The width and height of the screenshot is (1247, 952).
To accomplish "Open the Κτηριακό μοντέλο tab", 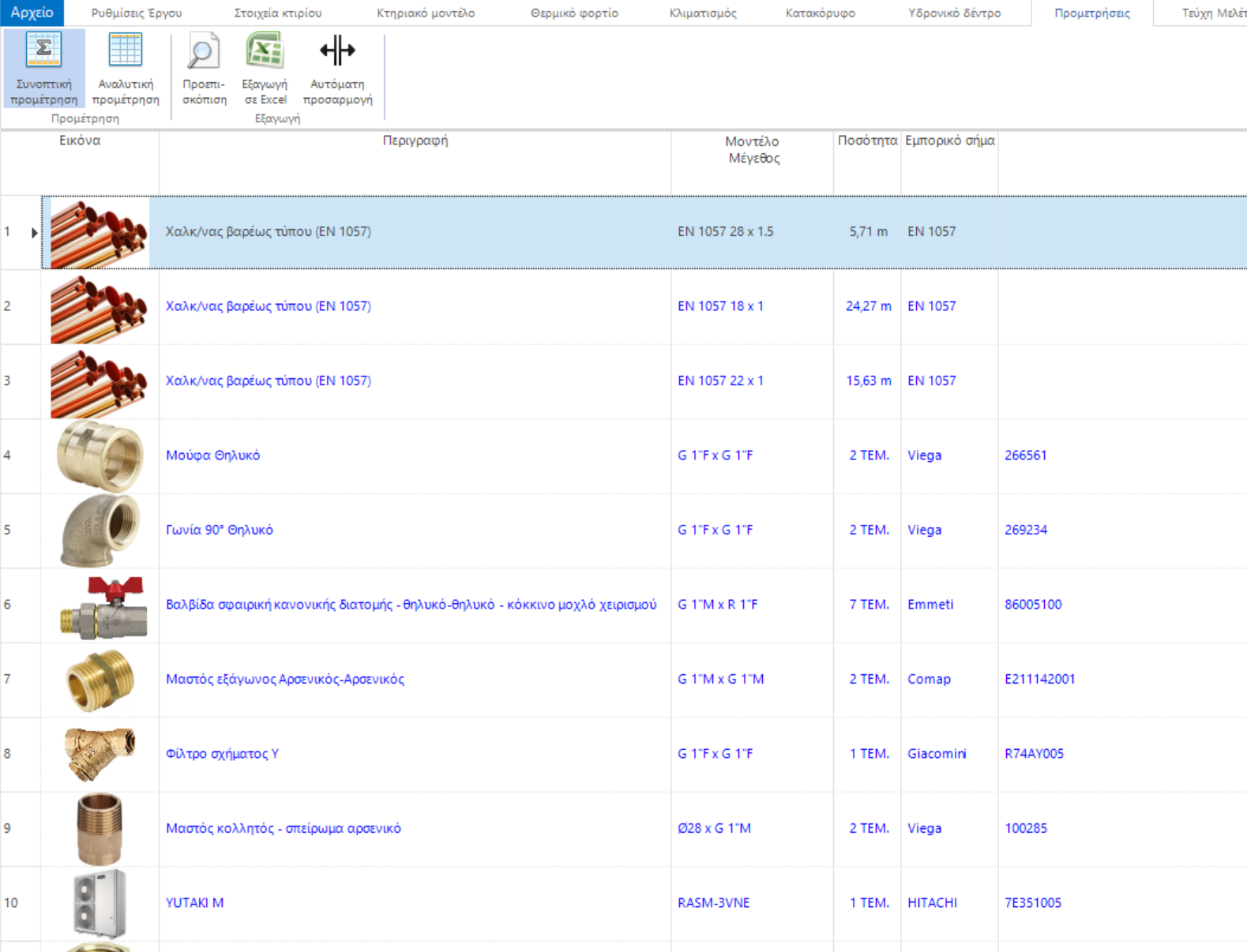I will click(x=426, y=13).
